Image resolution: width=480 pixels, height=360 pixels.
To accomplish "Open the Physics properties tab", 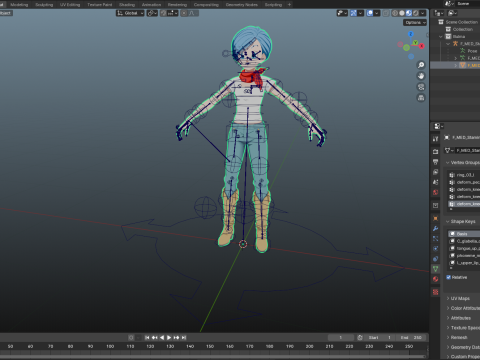I will point(435,249).
